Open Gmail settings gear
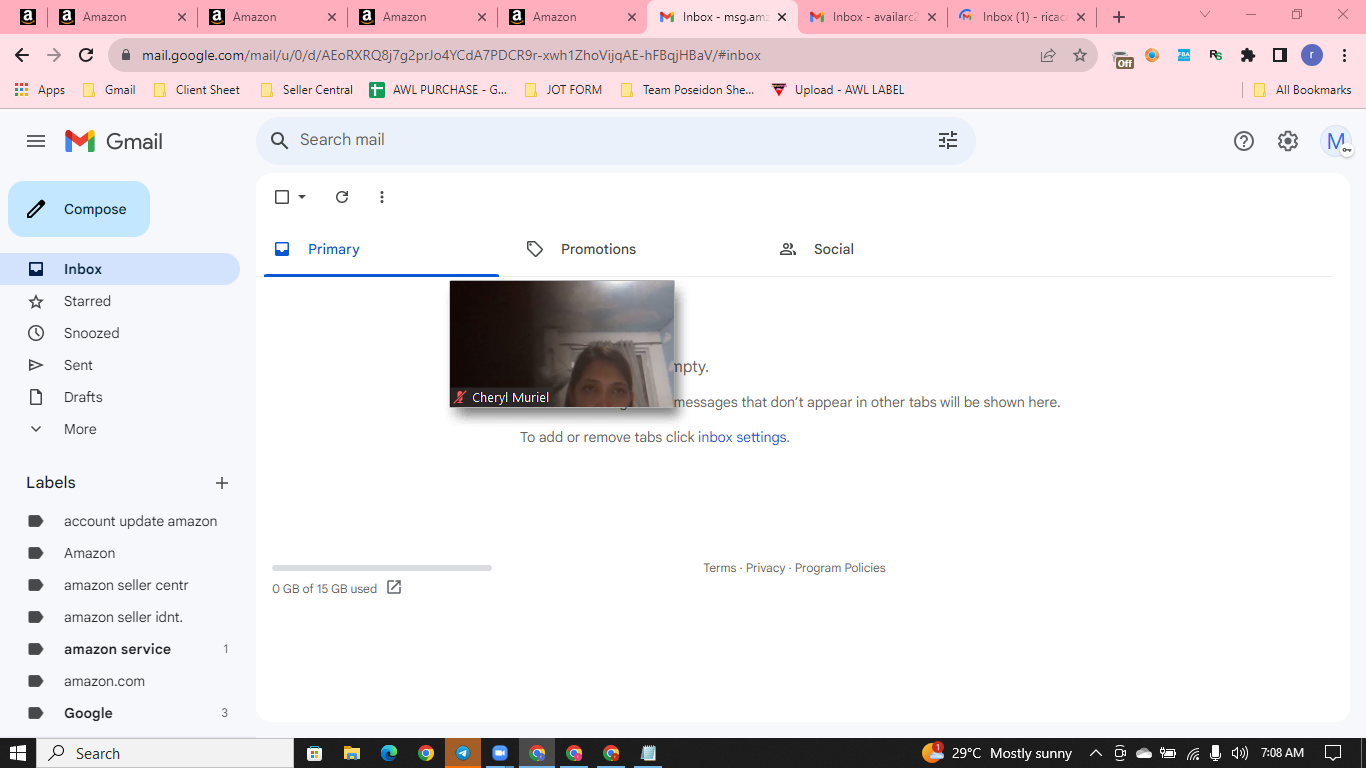1366x768 pixels. tap(1288, 141)
